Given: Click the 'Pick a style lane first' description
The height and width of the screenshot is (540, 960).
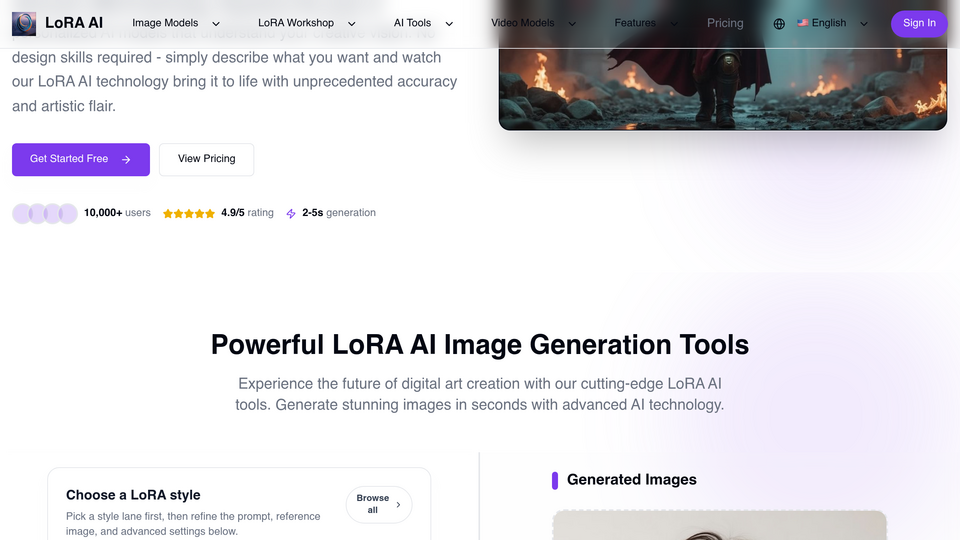Looking at the screenshot, I should coord(193,524).
